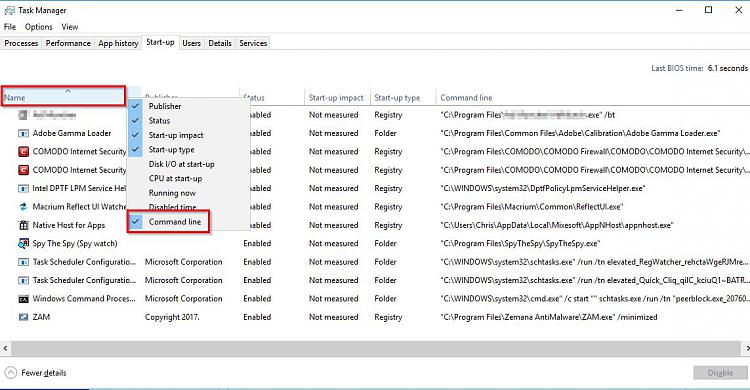Click the Fewer details link

point(44,373)
